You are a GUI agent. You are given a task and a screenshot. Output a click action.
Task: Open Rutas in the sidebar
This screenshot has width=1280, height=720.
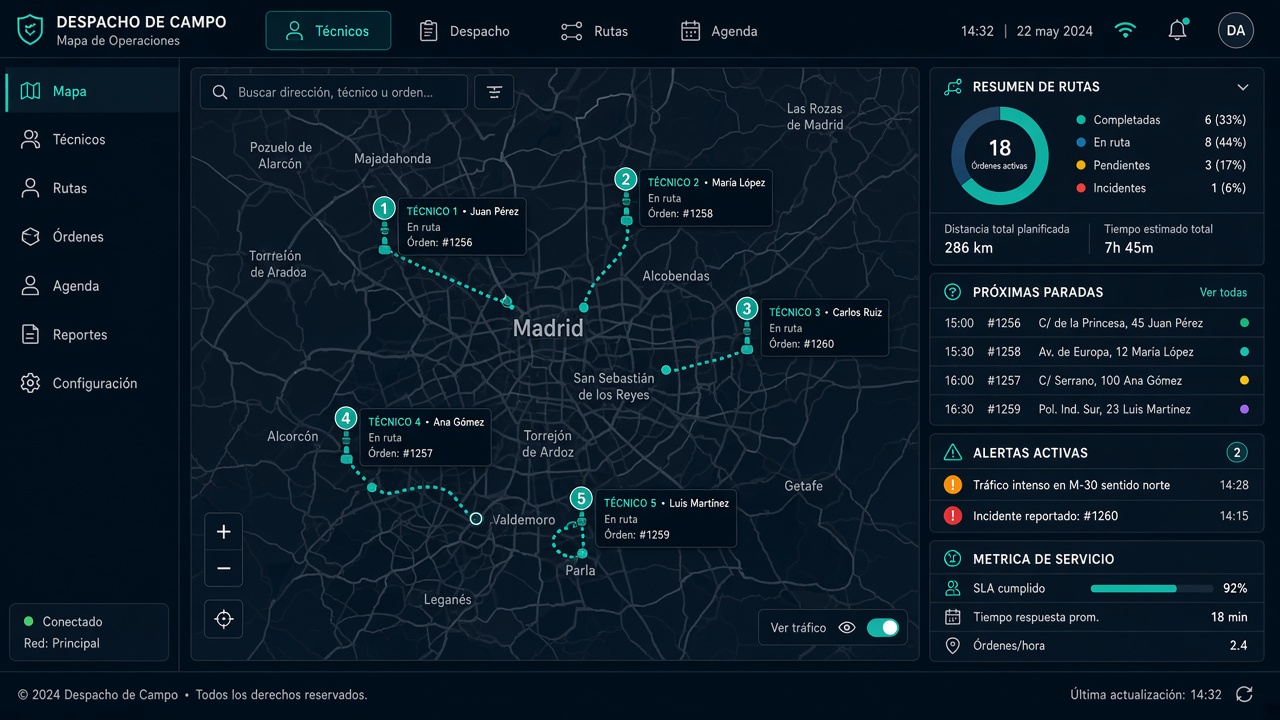[92, 188]
